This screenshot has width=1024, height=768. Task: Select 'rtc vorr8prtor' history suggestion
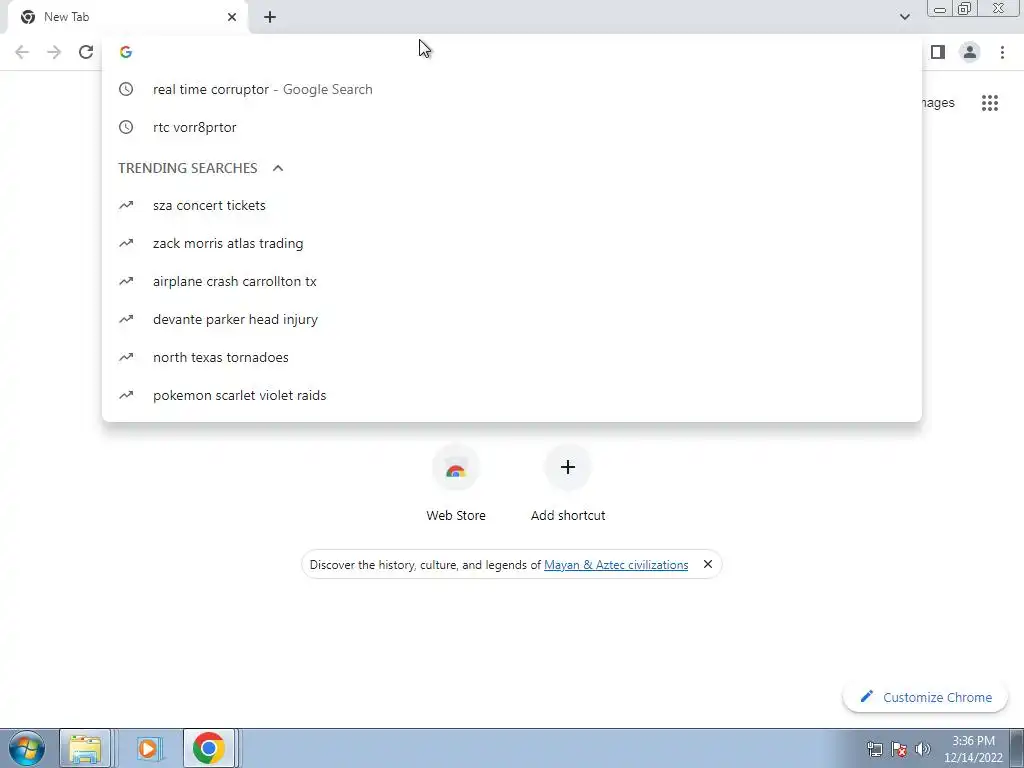(512, 127)
